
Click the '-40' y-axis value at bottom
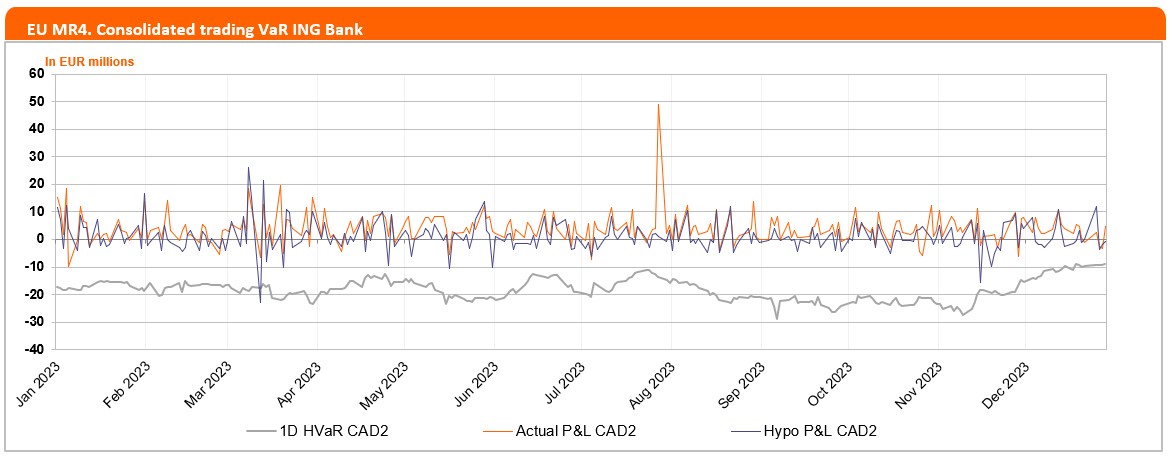click(34, 350)
